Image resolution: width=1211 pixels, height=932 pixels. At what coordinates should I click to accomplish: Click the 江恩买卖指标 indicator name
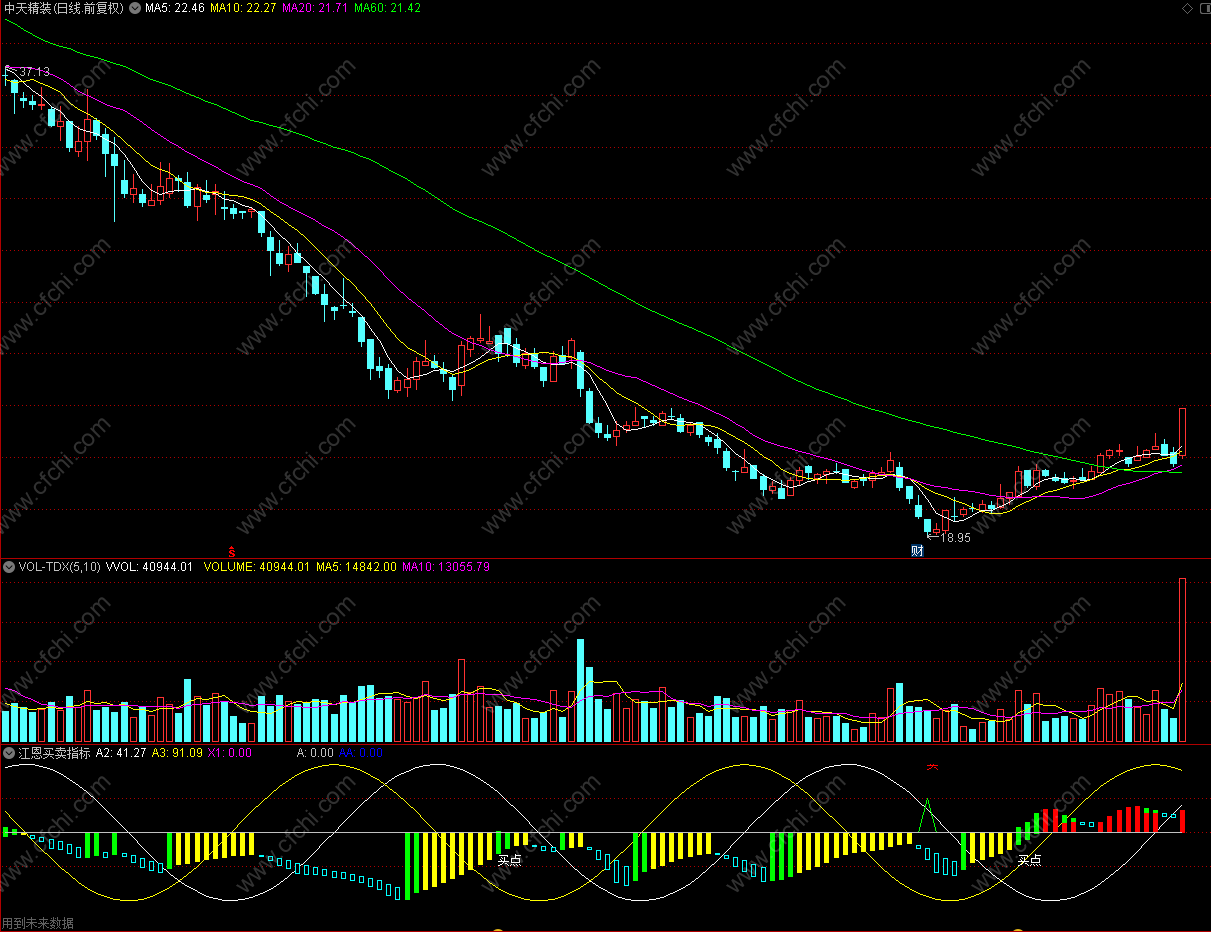coord(55,753)
